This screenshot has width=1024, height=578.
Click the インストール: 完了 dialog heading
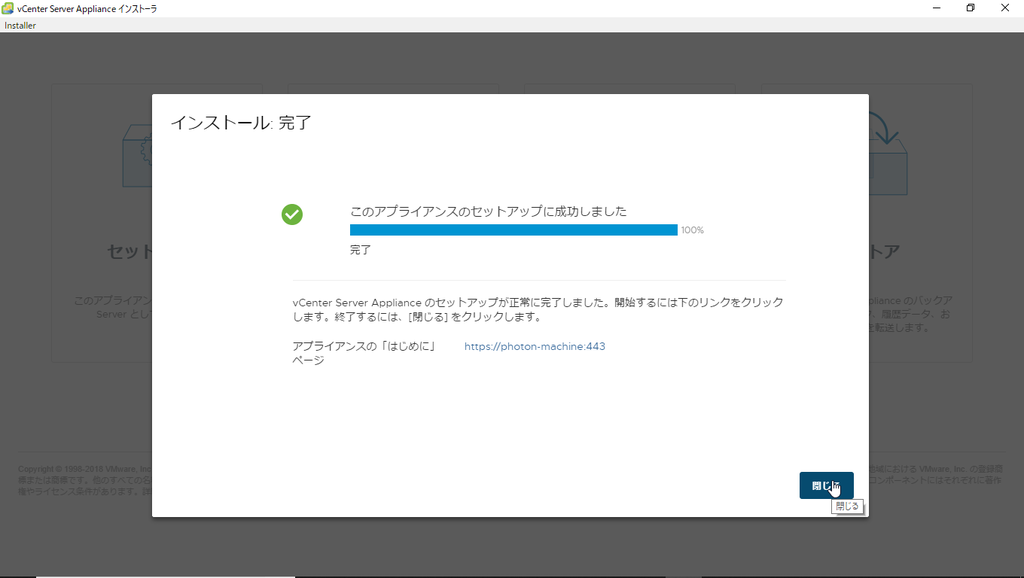(242, 122)
